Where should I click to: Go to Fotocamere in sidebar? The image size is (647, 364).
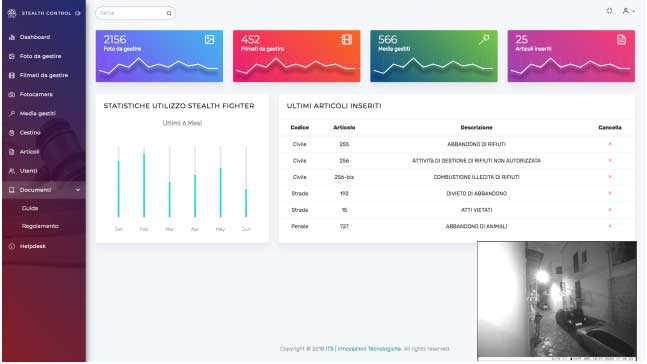(36, 95)
